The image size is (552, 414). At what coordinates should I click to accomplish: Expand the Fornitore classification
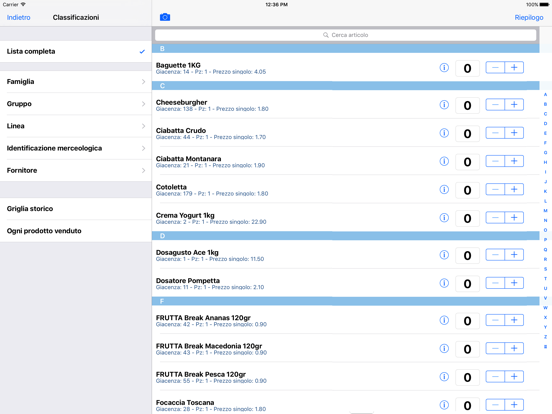[76, 170]
